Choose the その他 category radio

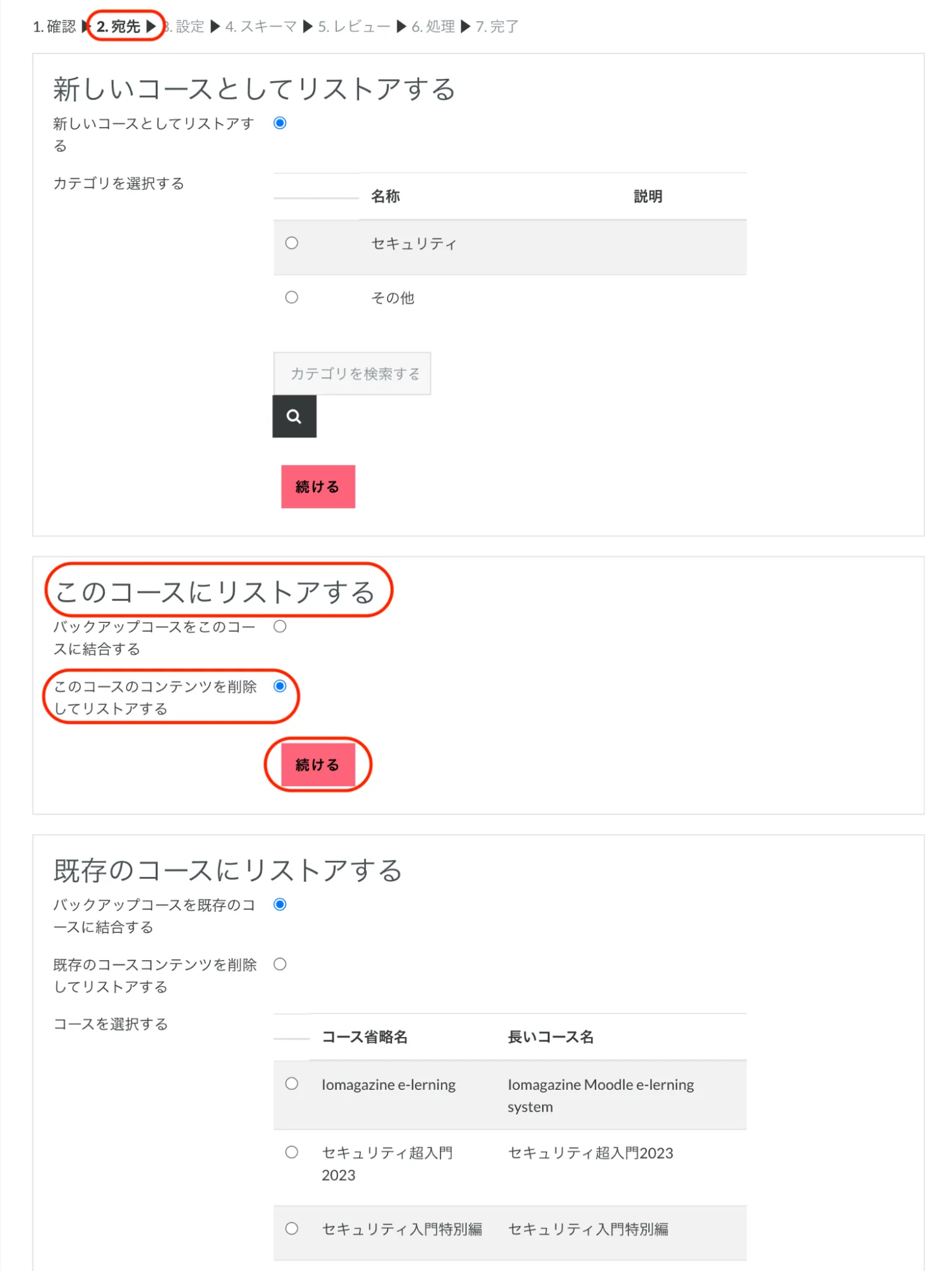(292, 297)
